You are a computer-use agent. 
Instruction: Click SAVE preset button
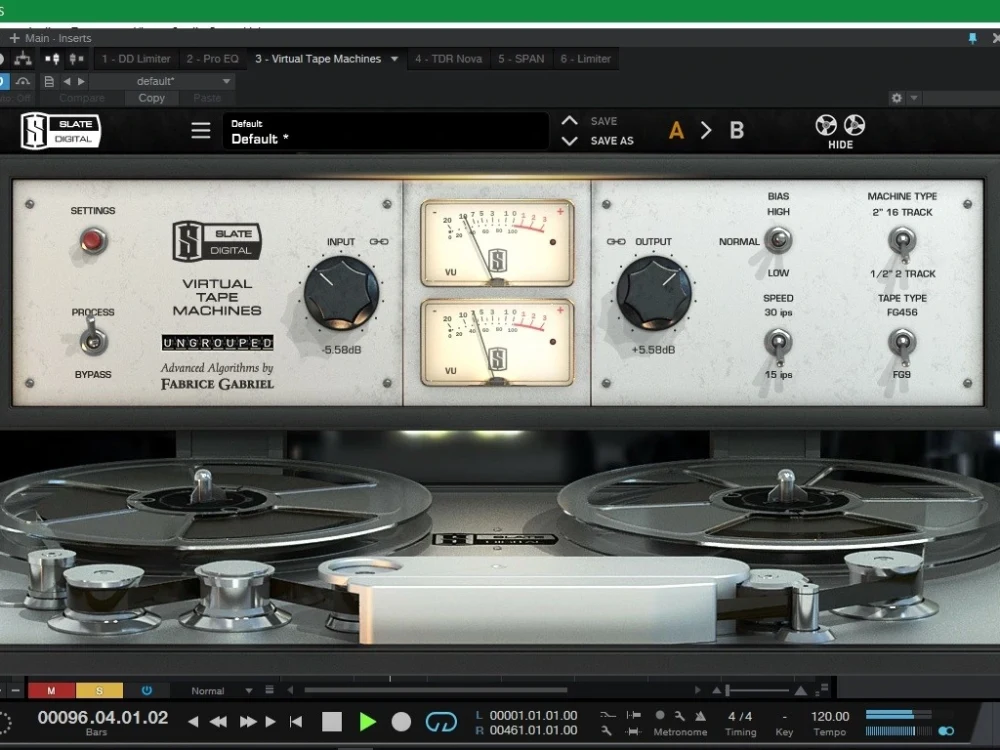coord(603,121)
